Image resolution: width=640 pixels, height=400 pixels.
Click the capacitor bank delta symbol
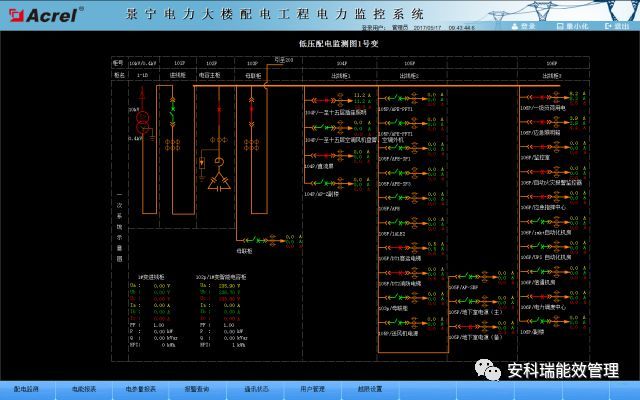217,183
